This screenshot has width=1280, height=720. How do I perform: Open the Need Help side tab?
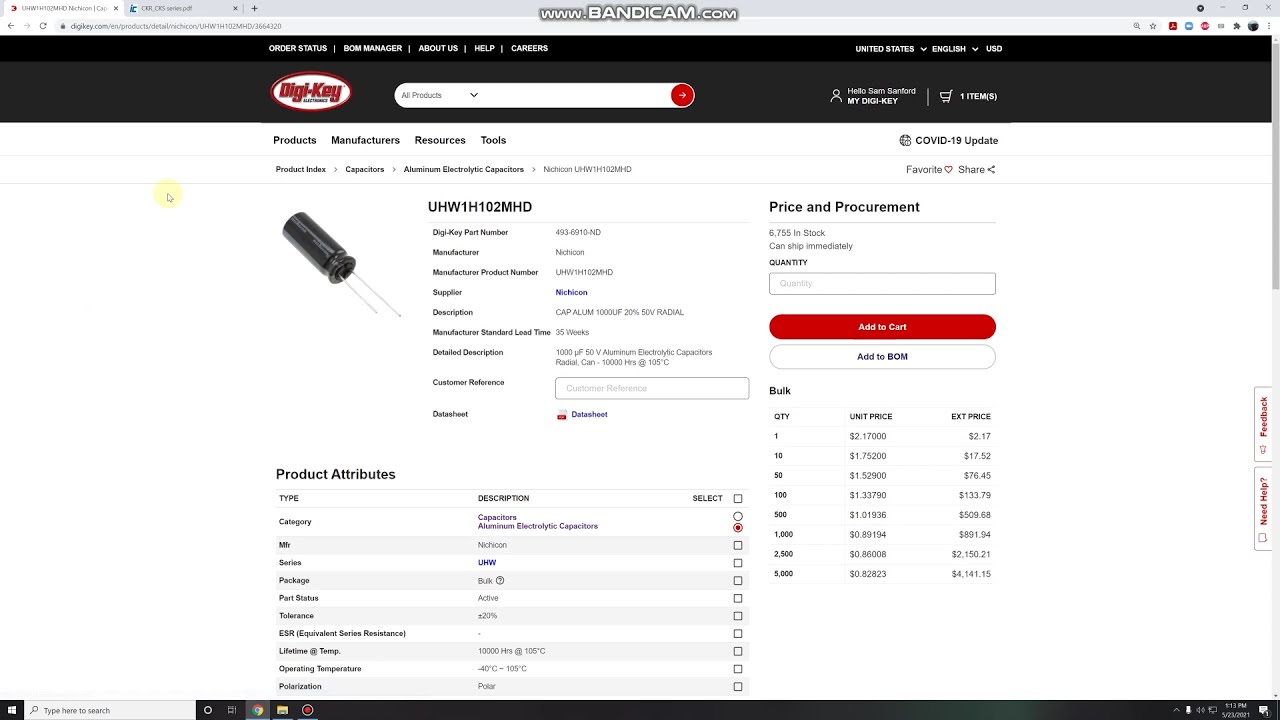1264,508
